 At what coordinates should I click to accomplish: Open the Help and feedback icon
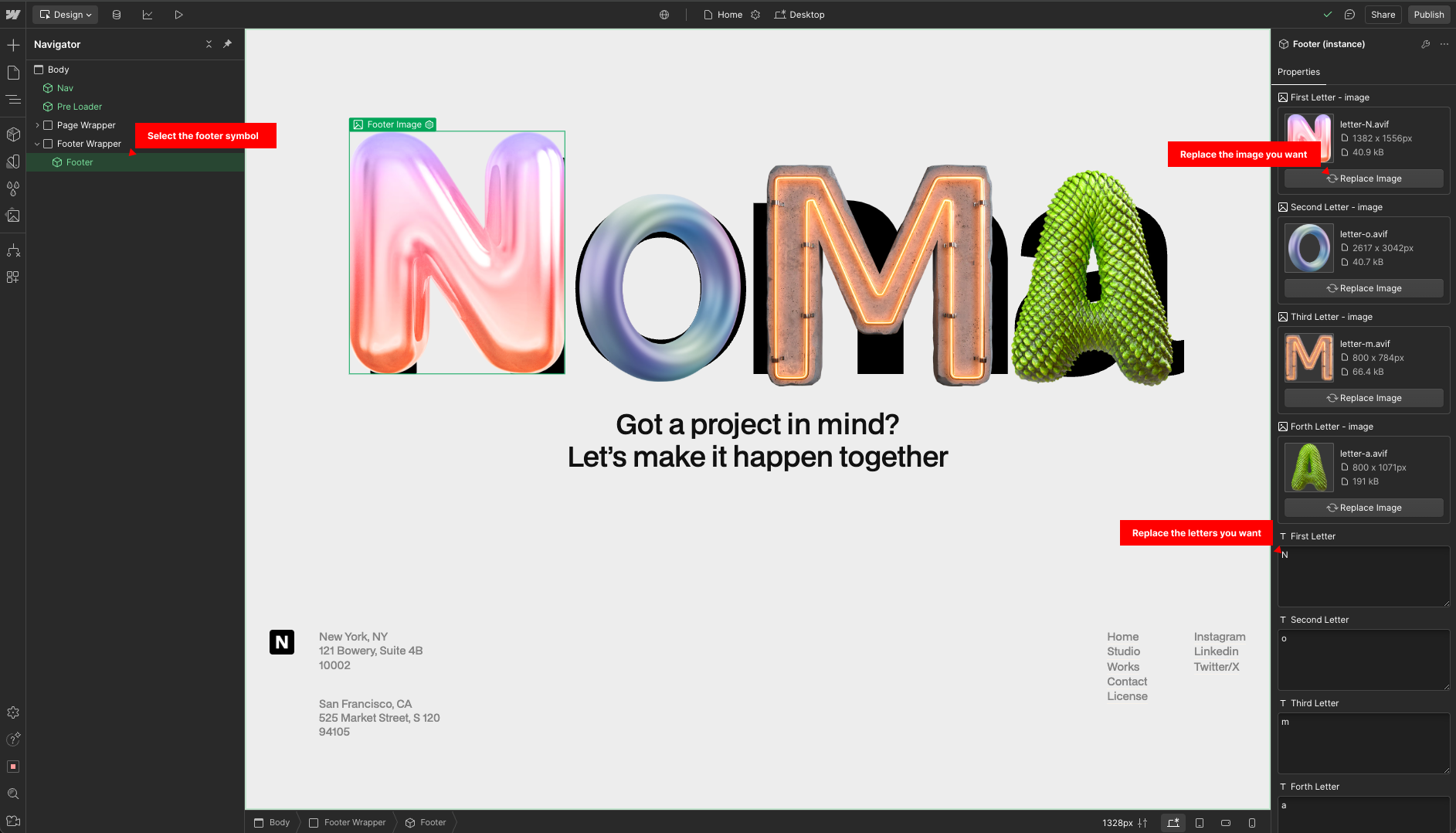(13, 739)
